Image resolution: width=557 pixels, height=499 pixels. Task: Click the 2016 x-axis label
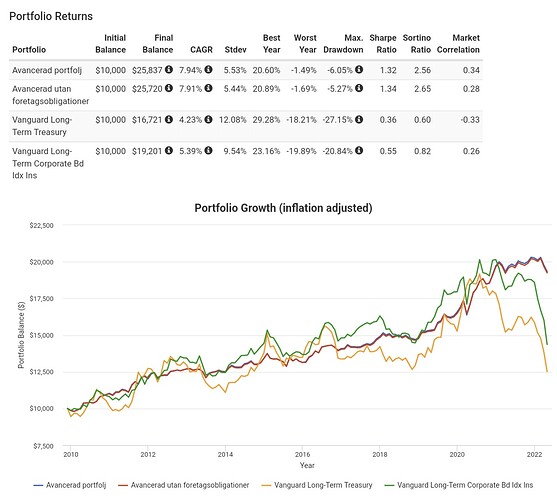302,454
